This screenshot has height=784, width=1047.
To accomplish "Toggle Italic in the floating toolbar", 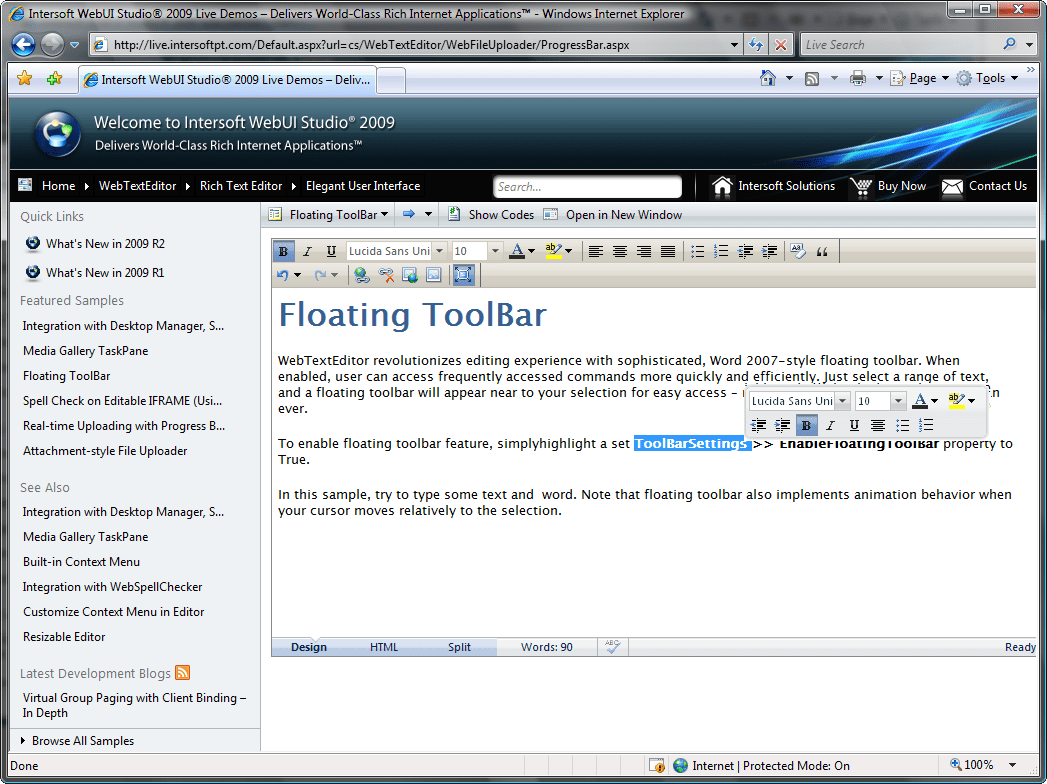I will tap(830, 425).
